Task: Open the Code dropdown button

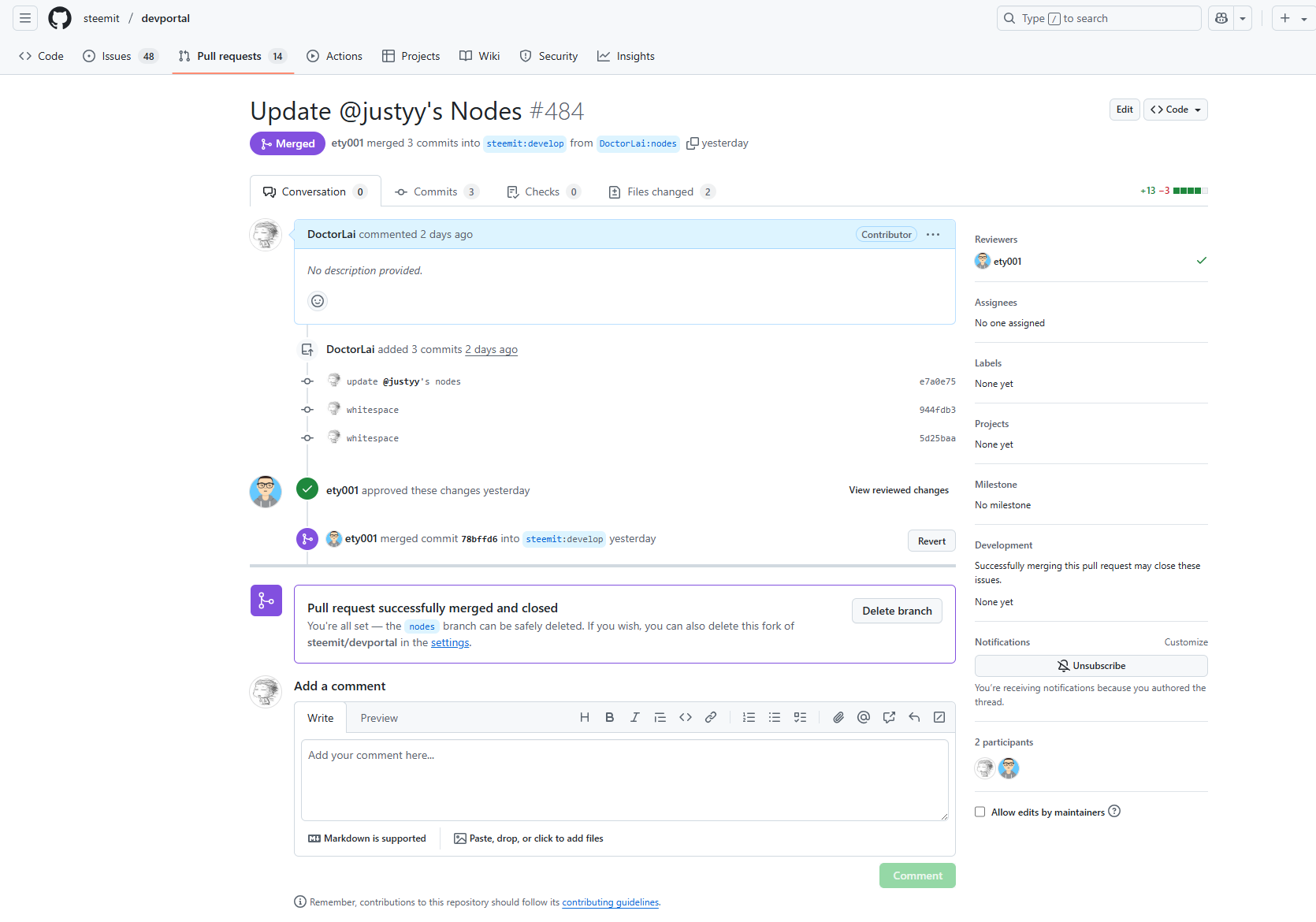Action: (1176, 110)
